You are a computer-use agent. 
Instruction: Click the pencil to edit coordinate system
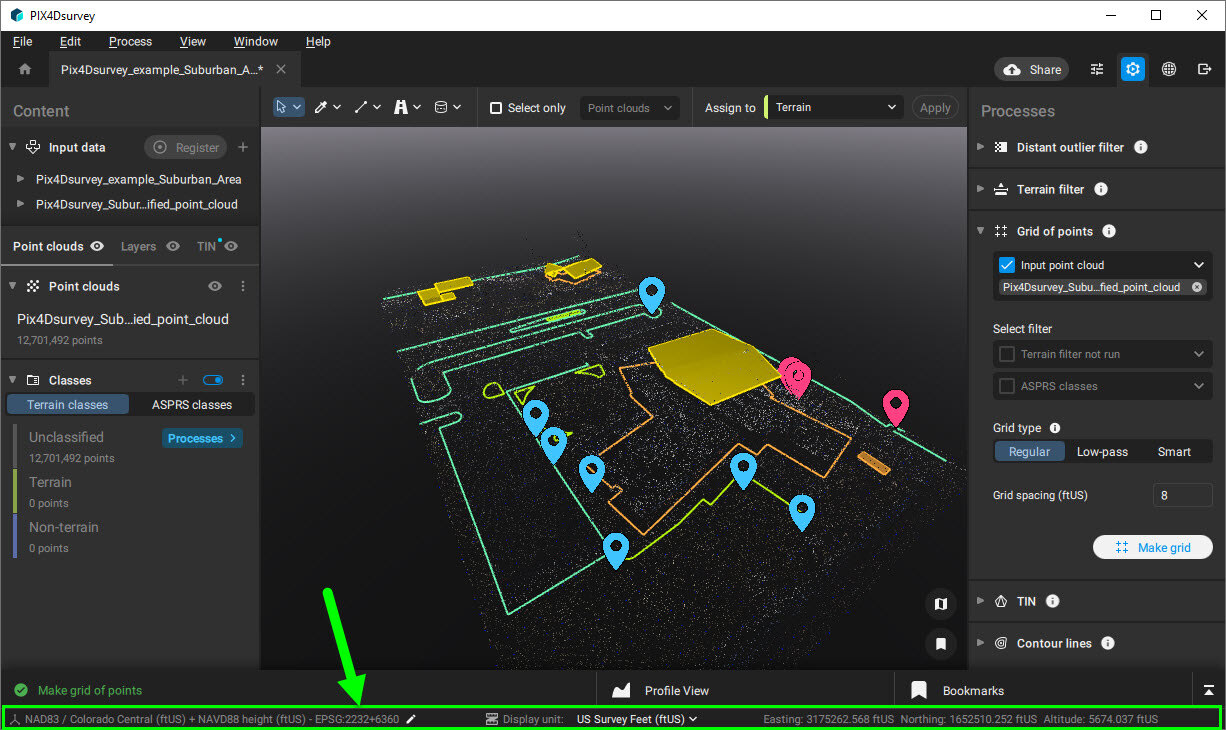[x=410, y=718]
